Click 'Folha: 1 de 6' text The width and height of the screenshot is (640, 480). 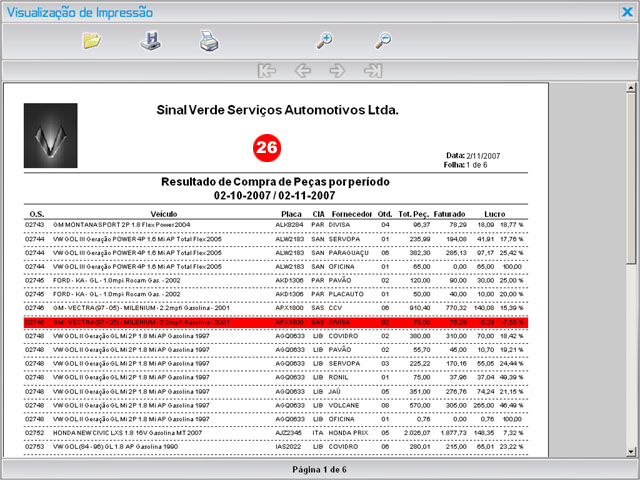(465, 165)
